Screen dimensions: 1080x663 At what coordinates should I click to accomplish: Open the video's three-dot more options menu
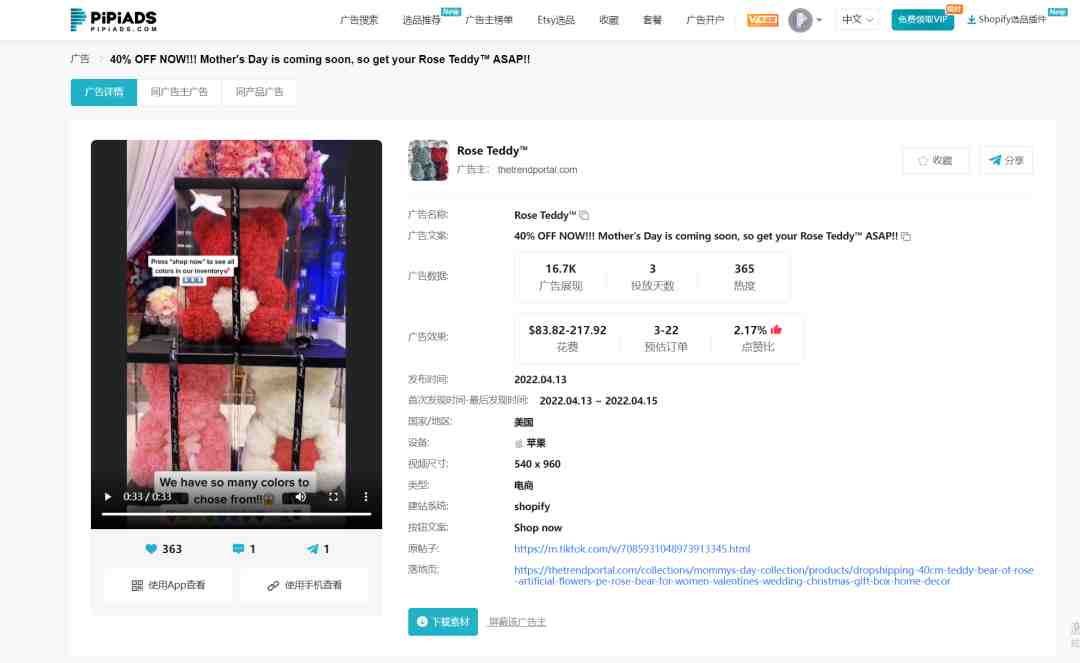click(x=366, y=496)
